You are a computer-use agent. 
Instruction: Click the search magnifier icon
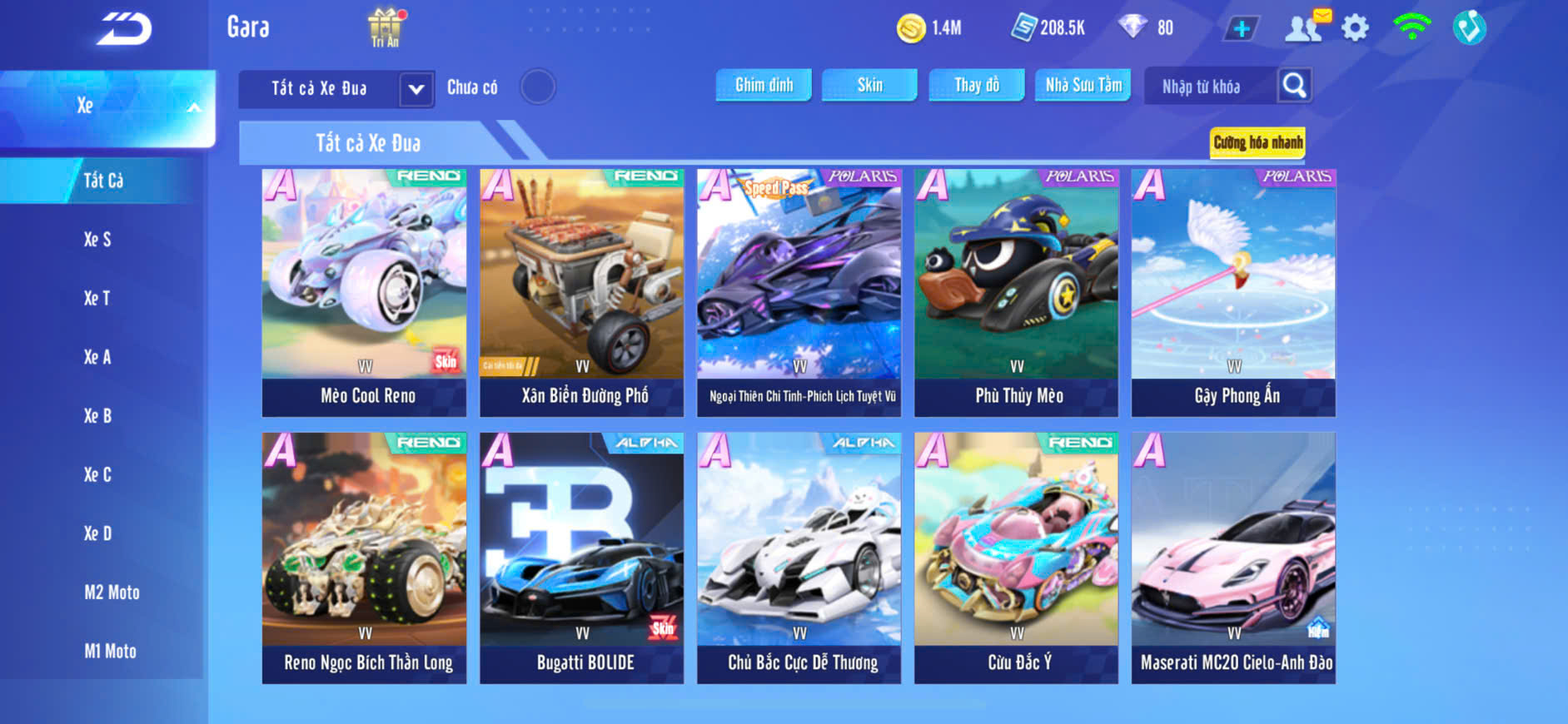coord(1295,85)
